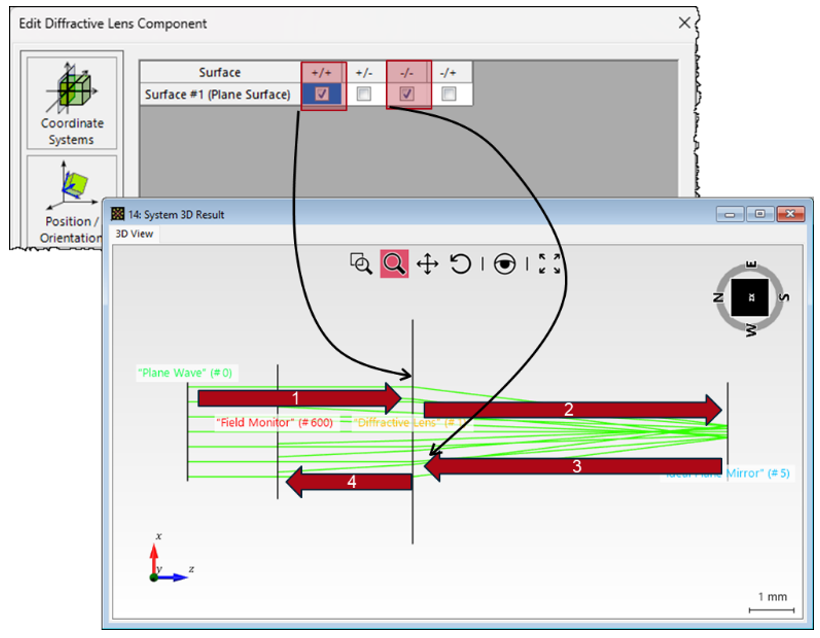
Task: Uncheck the +/+ checkbox for Surface #1
Action: tap(322, 94)
